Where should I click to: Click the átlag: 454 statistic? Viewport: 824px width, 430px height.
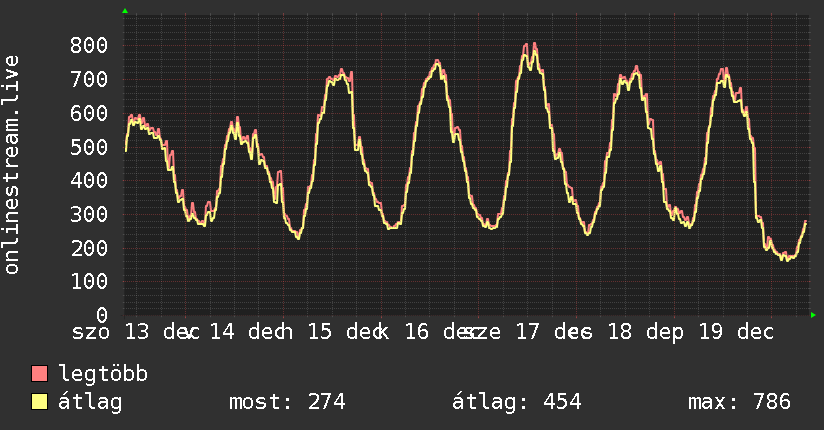[517, 402]
